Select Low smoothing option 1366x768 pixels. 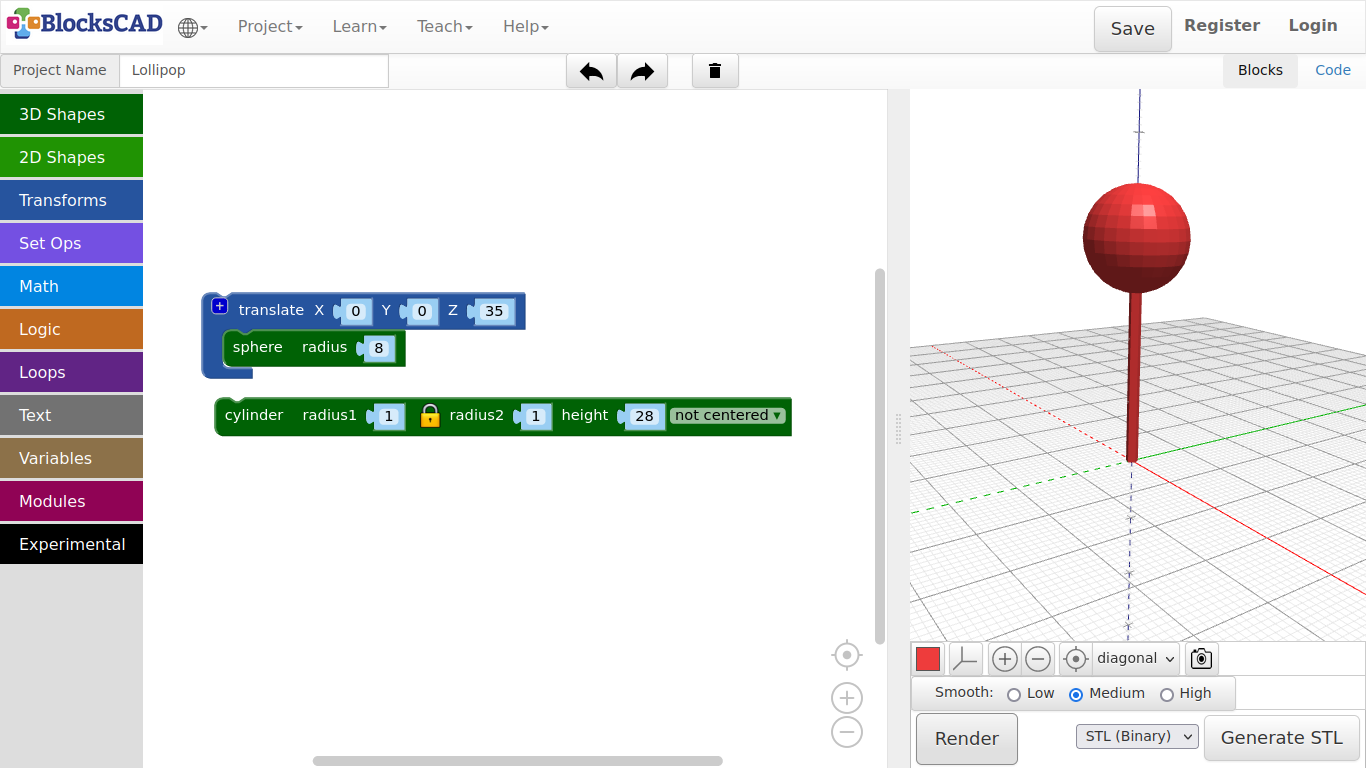coord(1014,694)
